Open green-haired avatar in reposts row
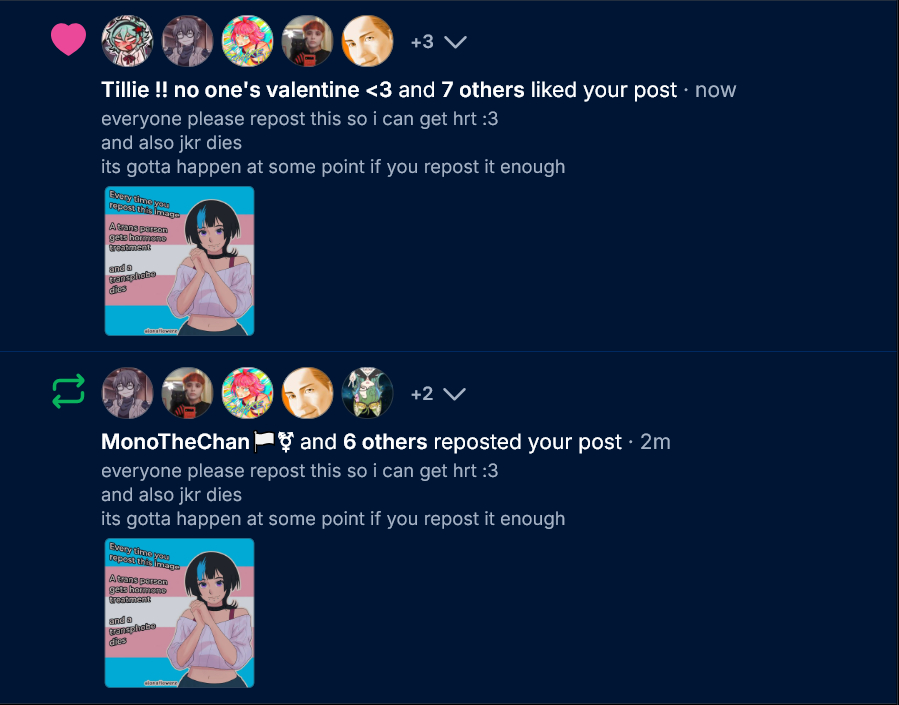 pyautogui.click(x=368, y=393)
